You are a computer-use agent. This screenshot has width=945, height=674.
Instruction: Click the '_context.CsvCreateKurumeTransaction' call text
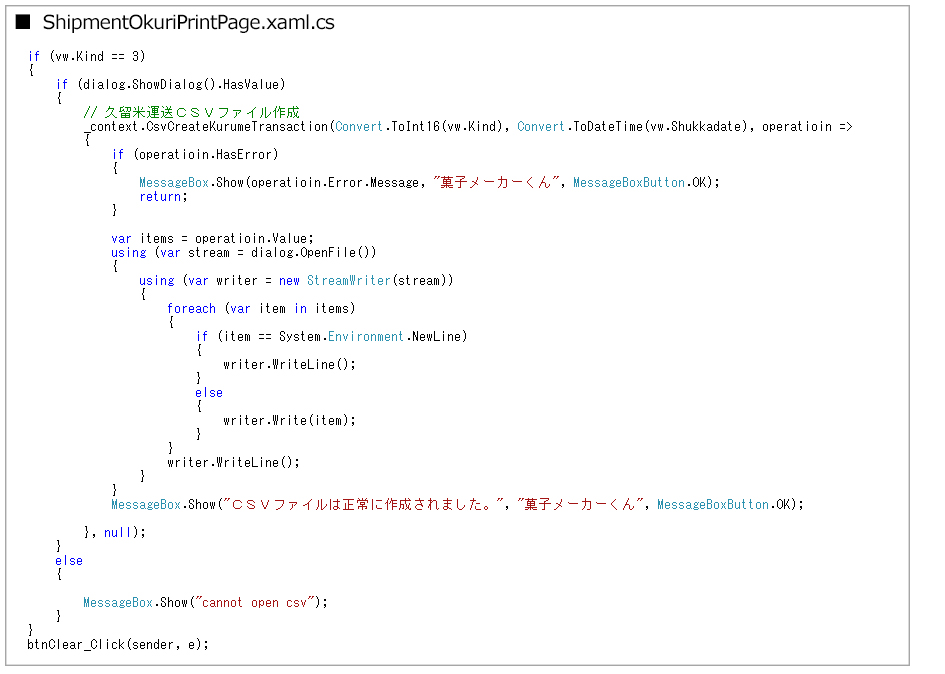206,127
